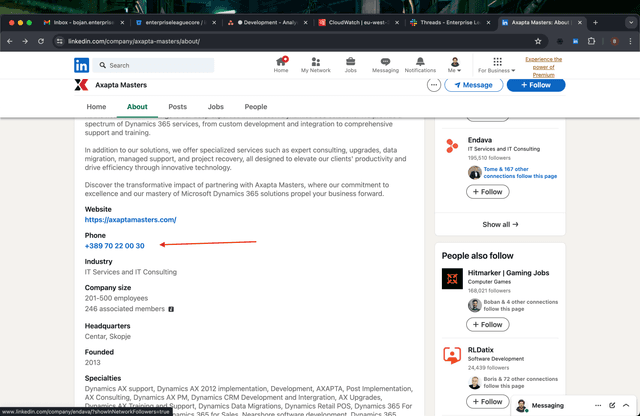Switch to the CloudWatch tab
640x416 pixels.
pos(359,22)
